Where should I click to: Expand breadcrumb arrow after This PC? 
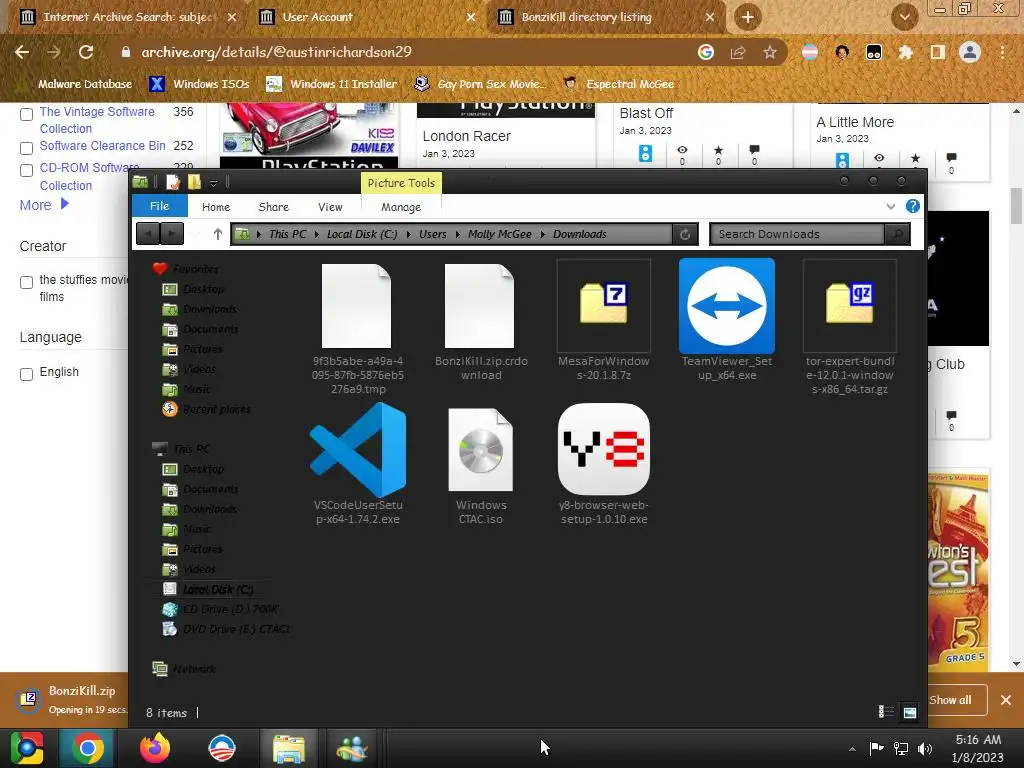(x=317, y=234)
